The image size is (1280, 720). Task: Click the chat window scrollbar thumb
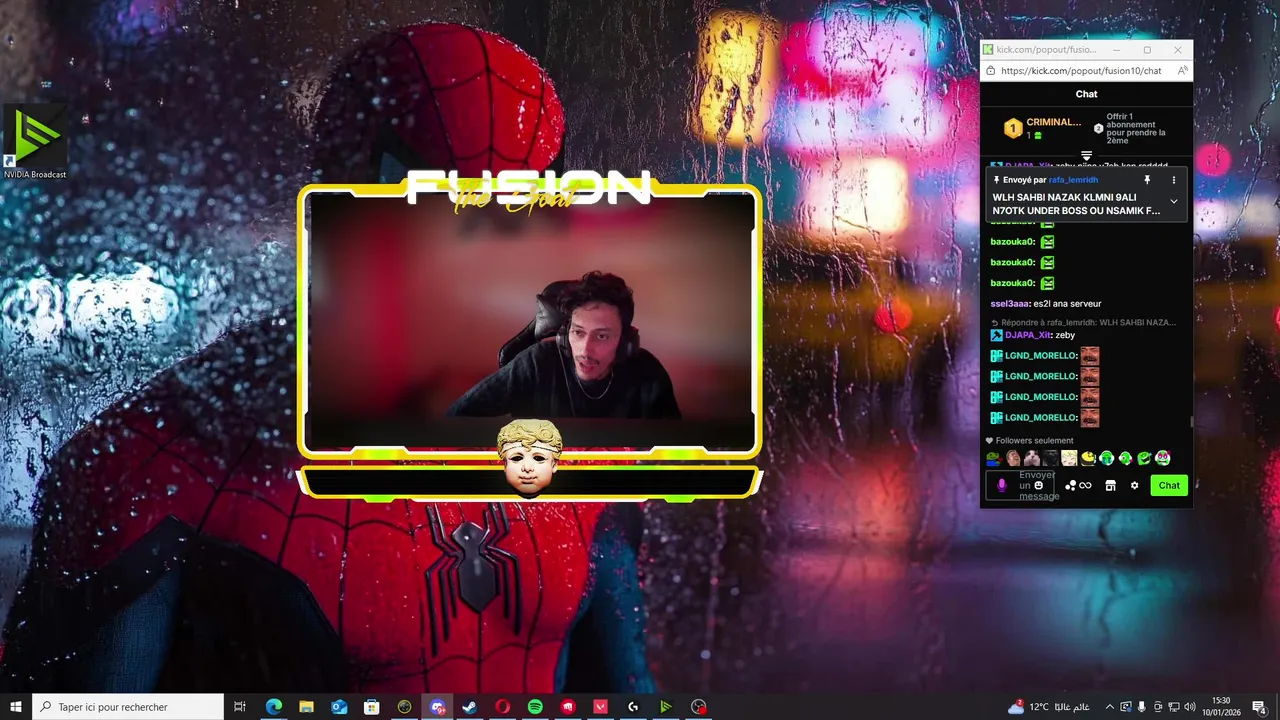1190,422
